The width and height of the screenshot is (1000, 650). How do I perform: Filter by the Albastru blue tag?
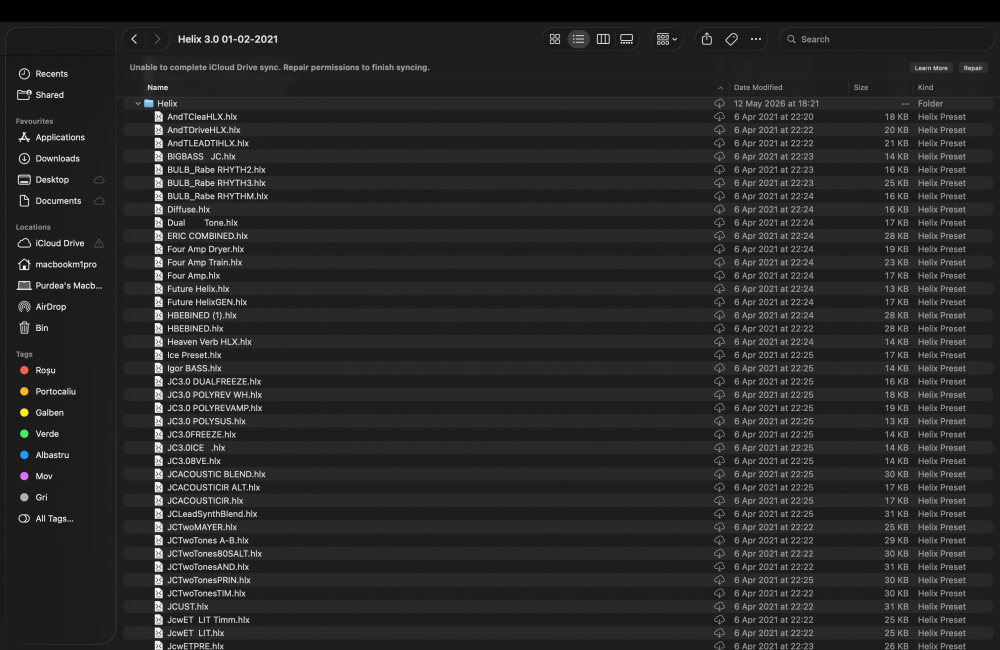tap(52, 455)
